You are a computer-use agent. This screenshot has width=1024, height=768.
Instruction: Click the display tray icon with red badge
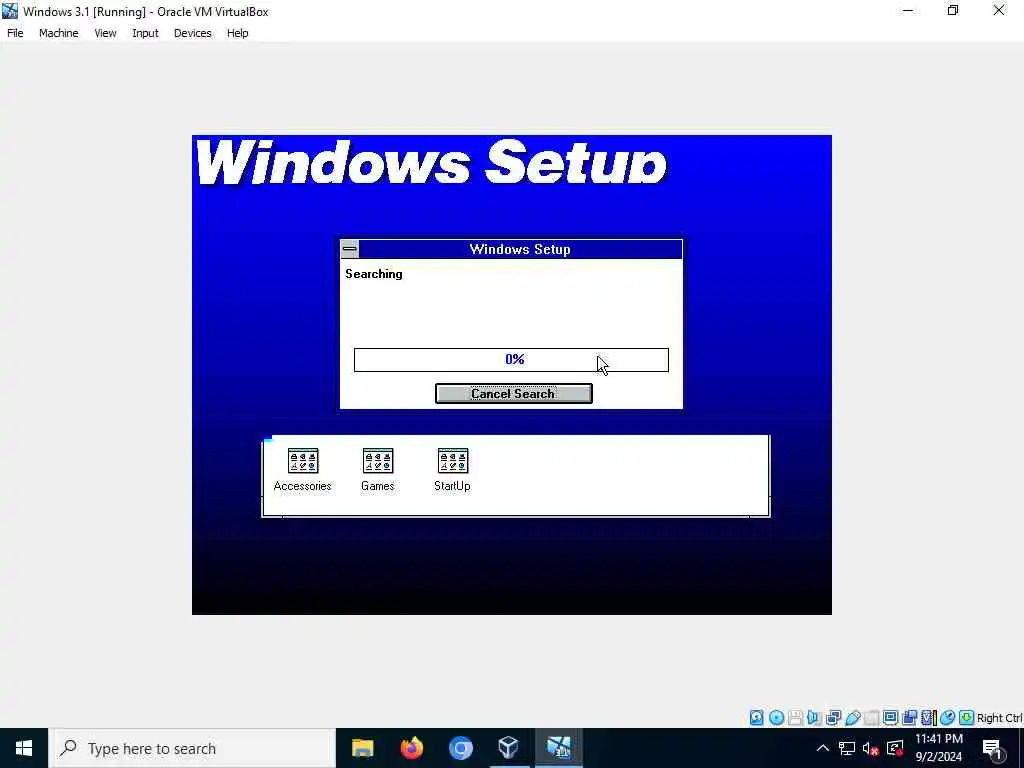tap(895, 748)
